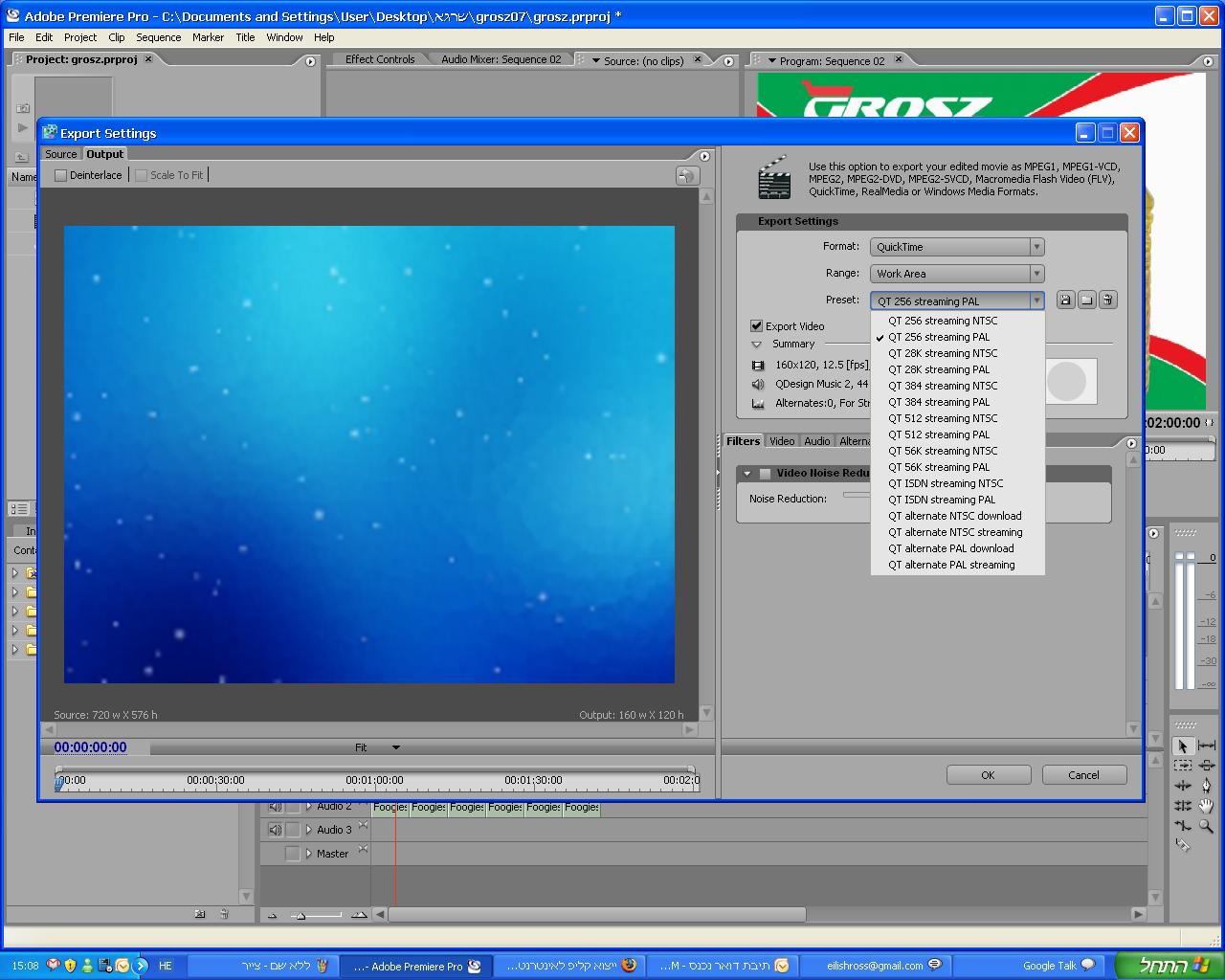Viewport: 1225px width, 980px height.
Task: Click the Gmail notifier tray icon
Action: [54, 966]
